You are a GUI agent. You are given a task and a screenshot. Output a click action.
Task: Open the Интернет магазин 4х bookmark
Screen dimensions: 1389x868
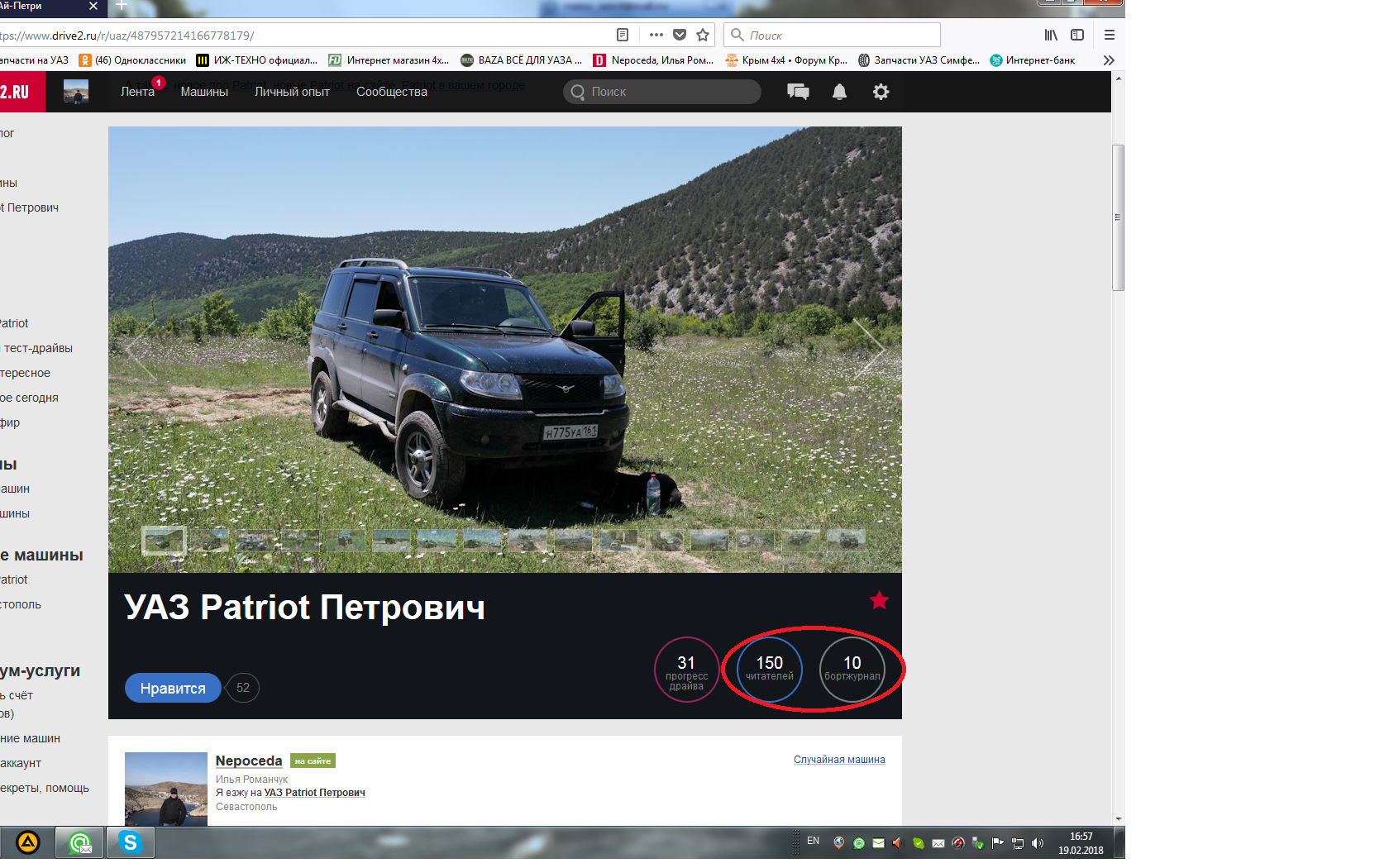[x=389, y=60]
